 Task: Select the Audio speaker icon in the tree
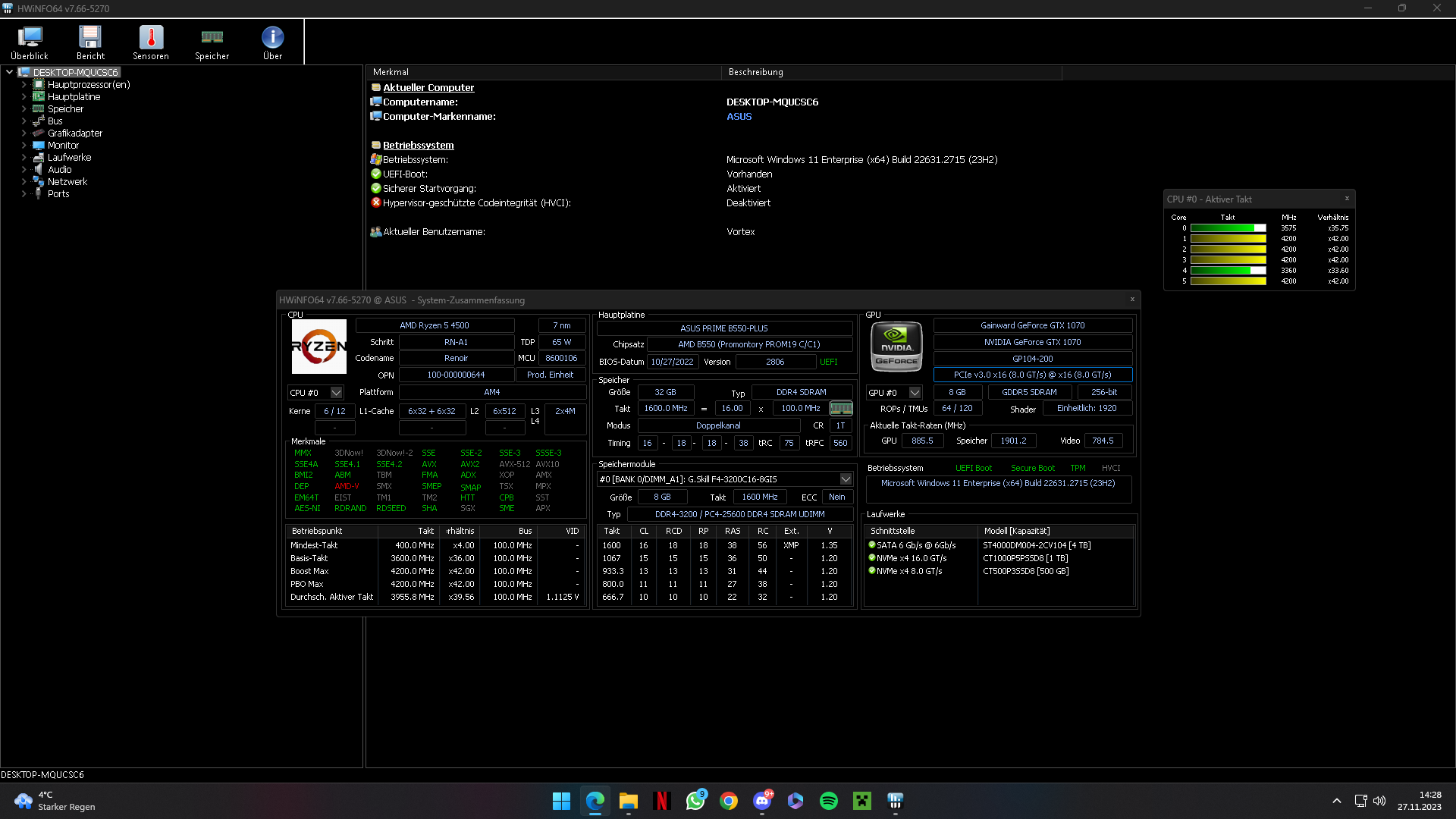pyautogui.click(x=39, y=170)
